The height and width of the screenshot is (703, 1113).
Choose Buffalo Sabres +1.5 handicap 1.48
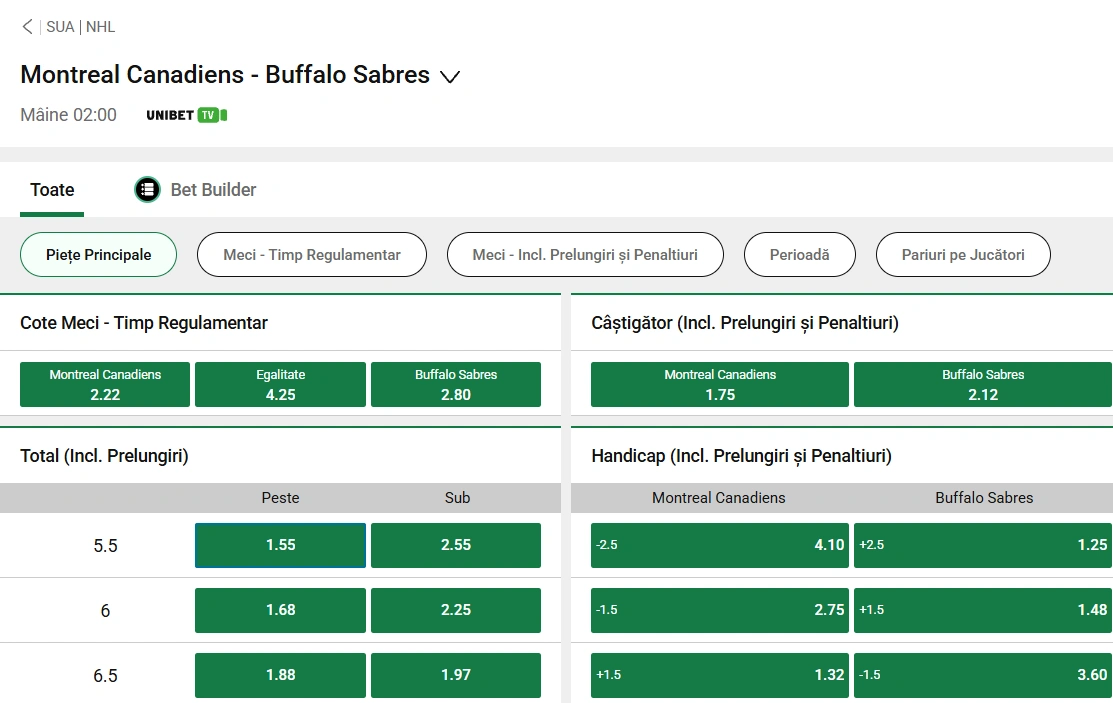(x=982, y=610)
